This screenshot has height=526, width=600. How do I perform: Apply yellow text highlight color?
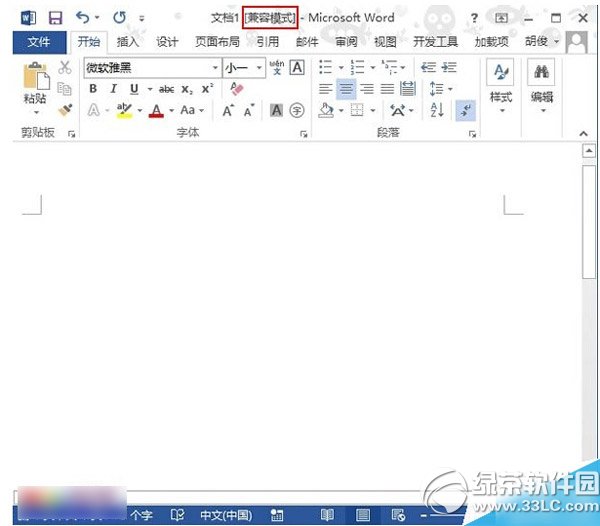pyautogui.click(x=124, y=111)
